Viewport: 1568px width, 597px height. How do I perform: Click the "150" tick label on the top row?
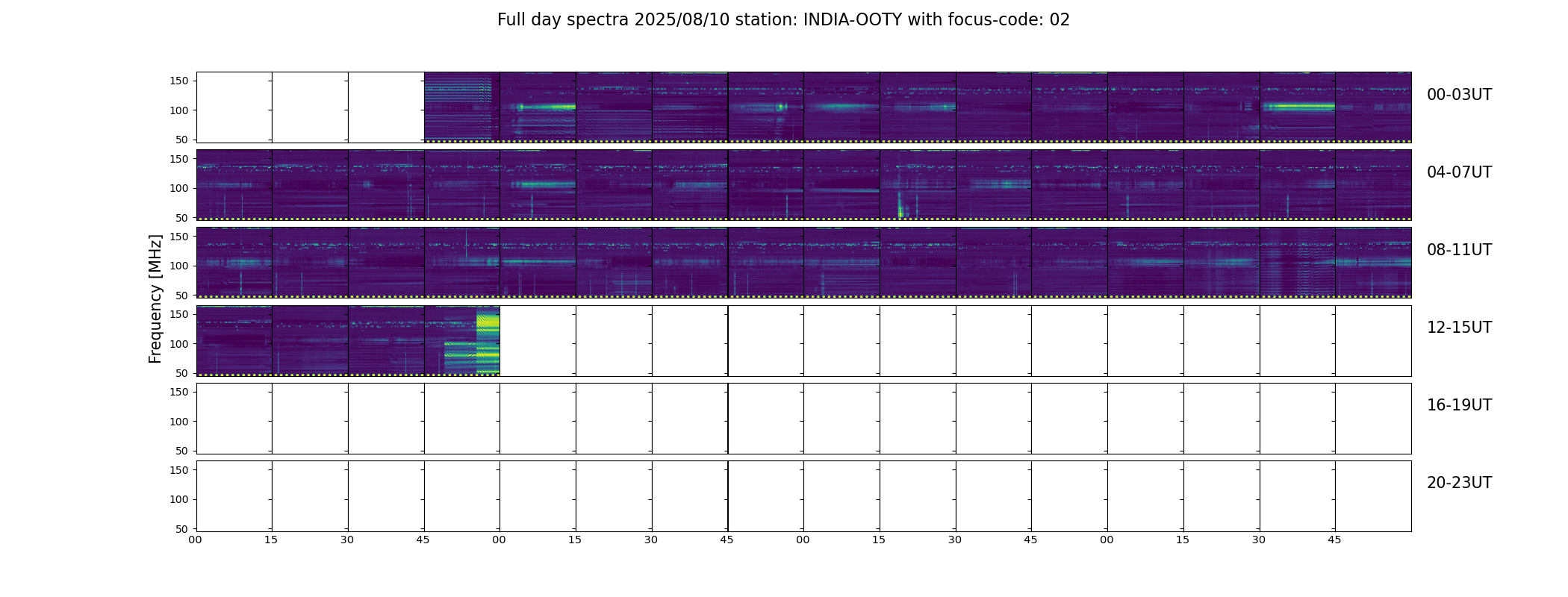tap(178, 81)
